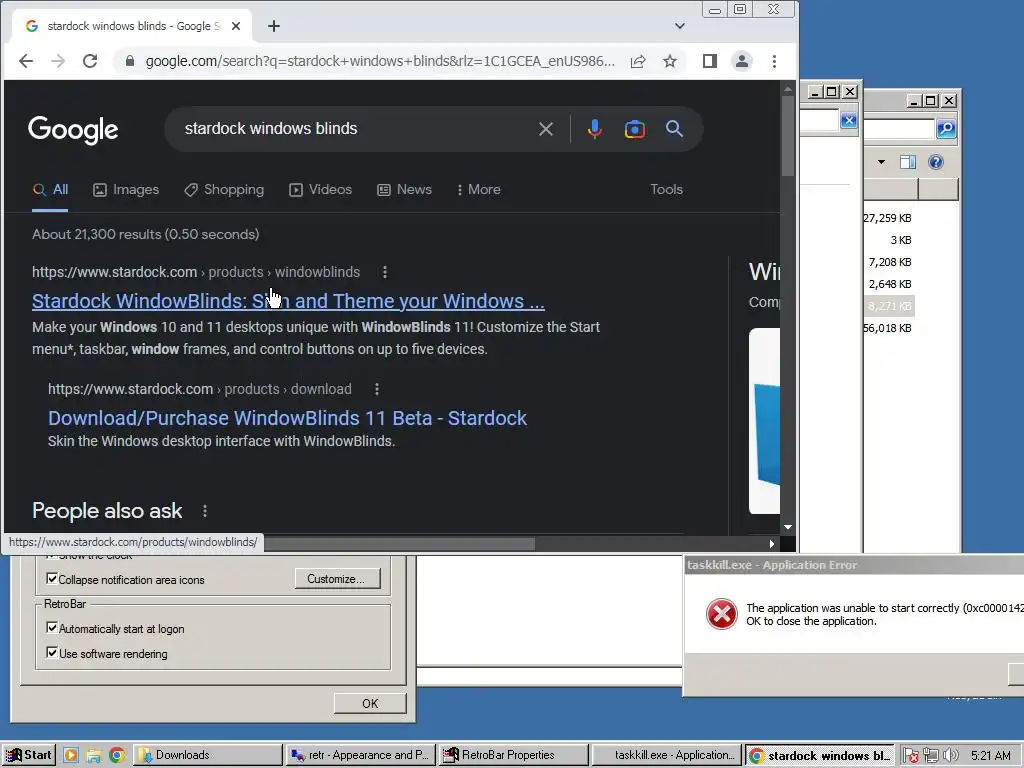The height and width of the screenshot is (768, 1024).
Task: Open Chrome side panel
Action: 710,61
